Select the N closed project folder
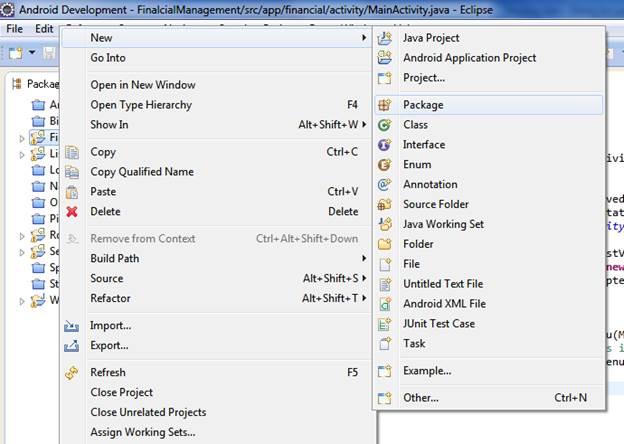The image size is (624, 444). point(45,187)
